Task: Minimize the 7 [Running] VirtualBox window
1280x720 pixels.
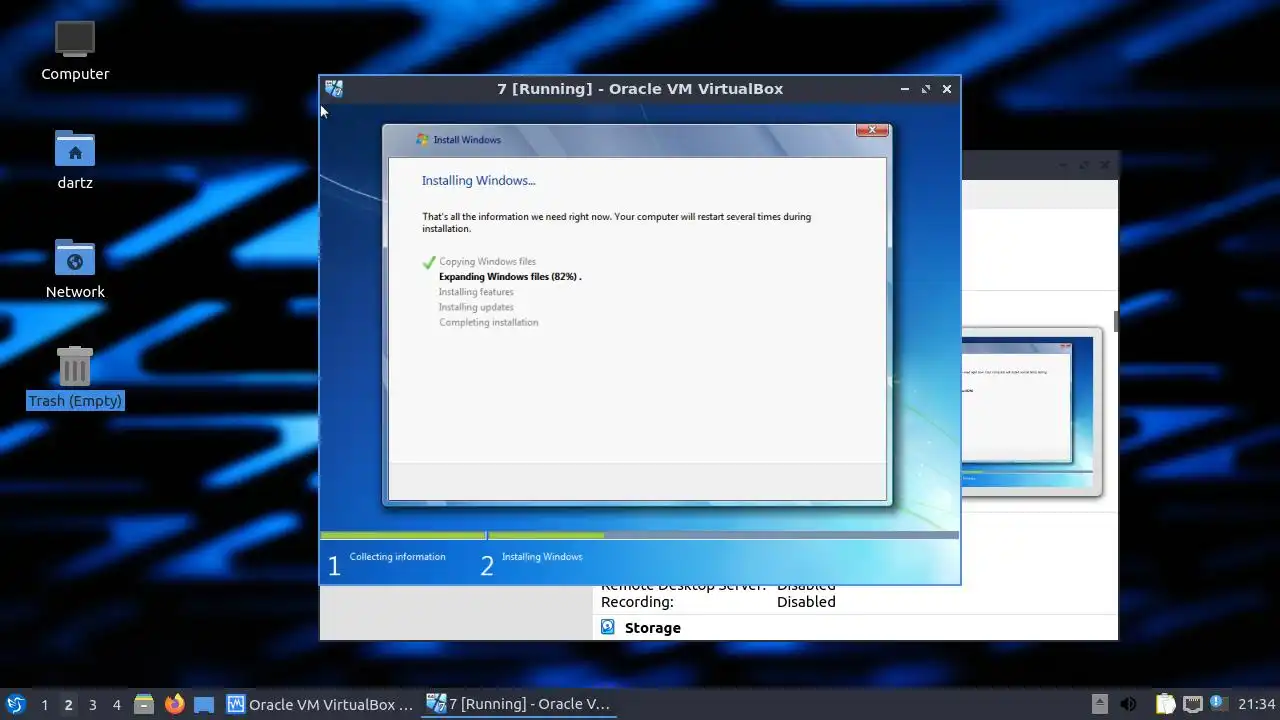Action: (x=905, y=89)
